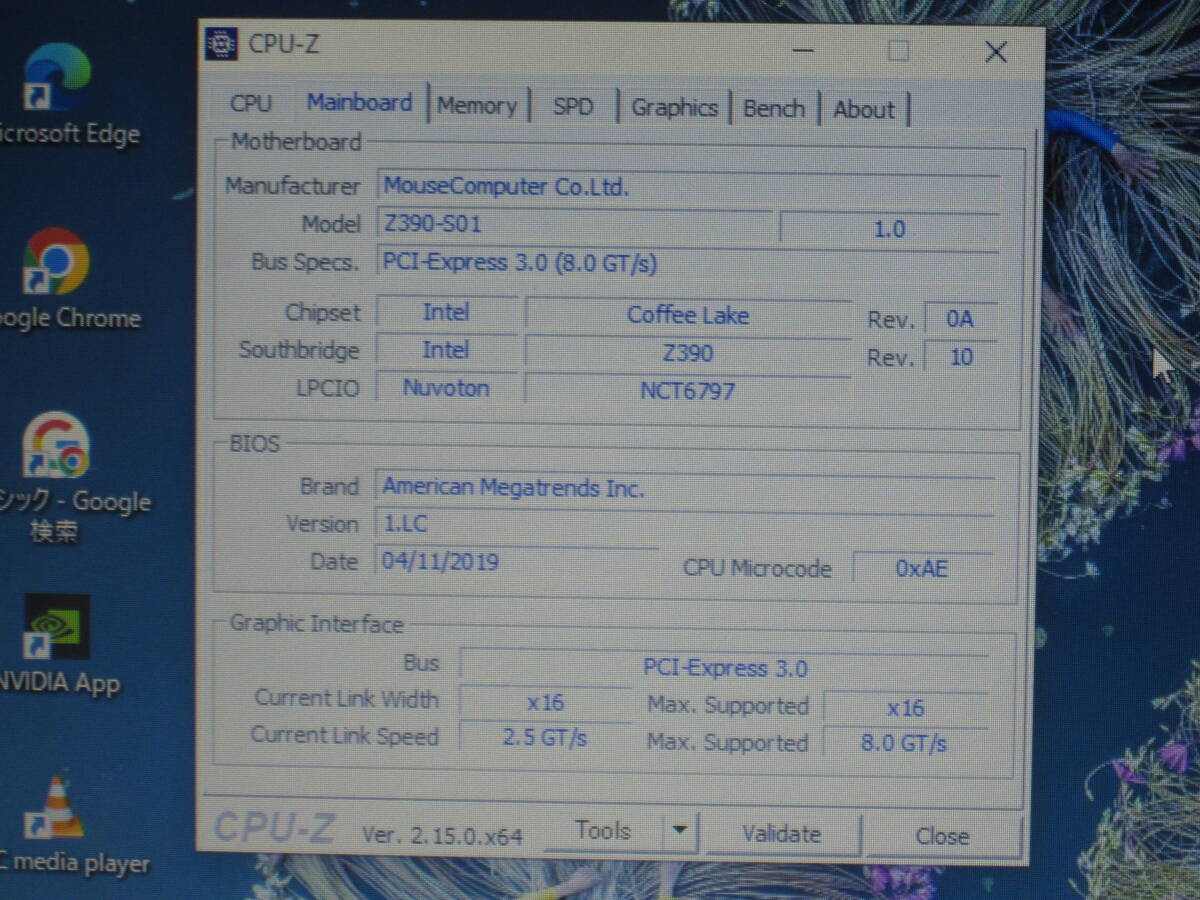Click the Nuvoton LPCIO vendor field
1200x900 pixels.
coord(446,388)
